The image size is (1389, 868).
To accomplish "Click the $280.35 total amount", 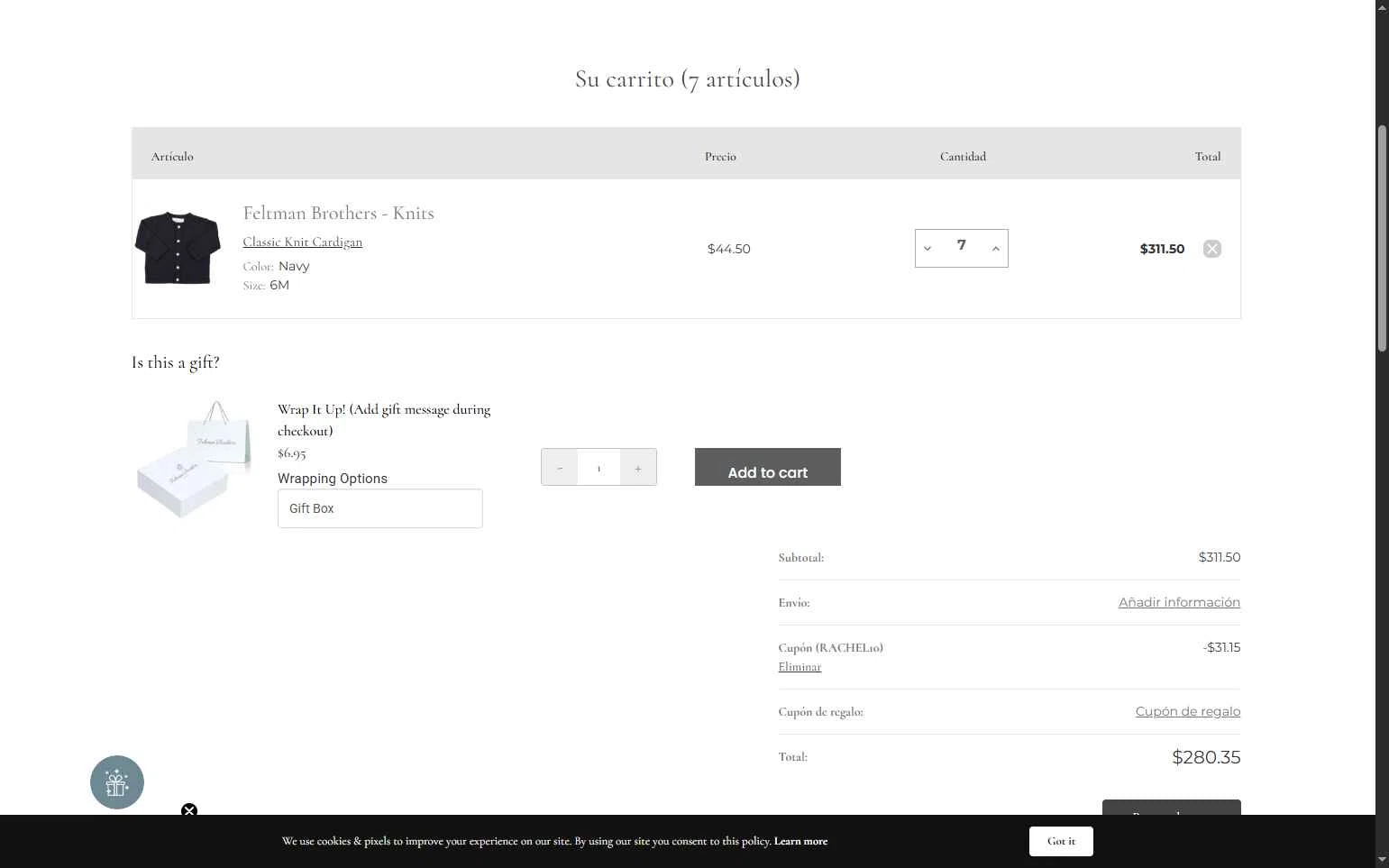I will [x=1206, y=757].
